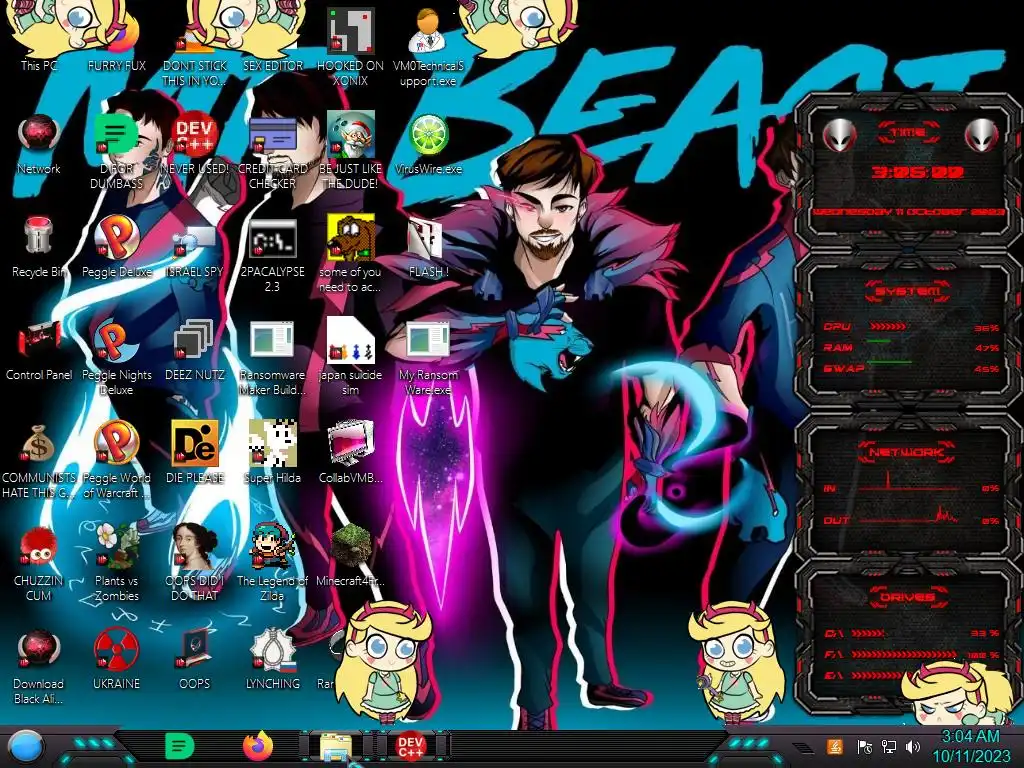Select the NEVER USED! Dev C++ icon
This screenshot has width=1024, height=768.
(x=195, y=144)
